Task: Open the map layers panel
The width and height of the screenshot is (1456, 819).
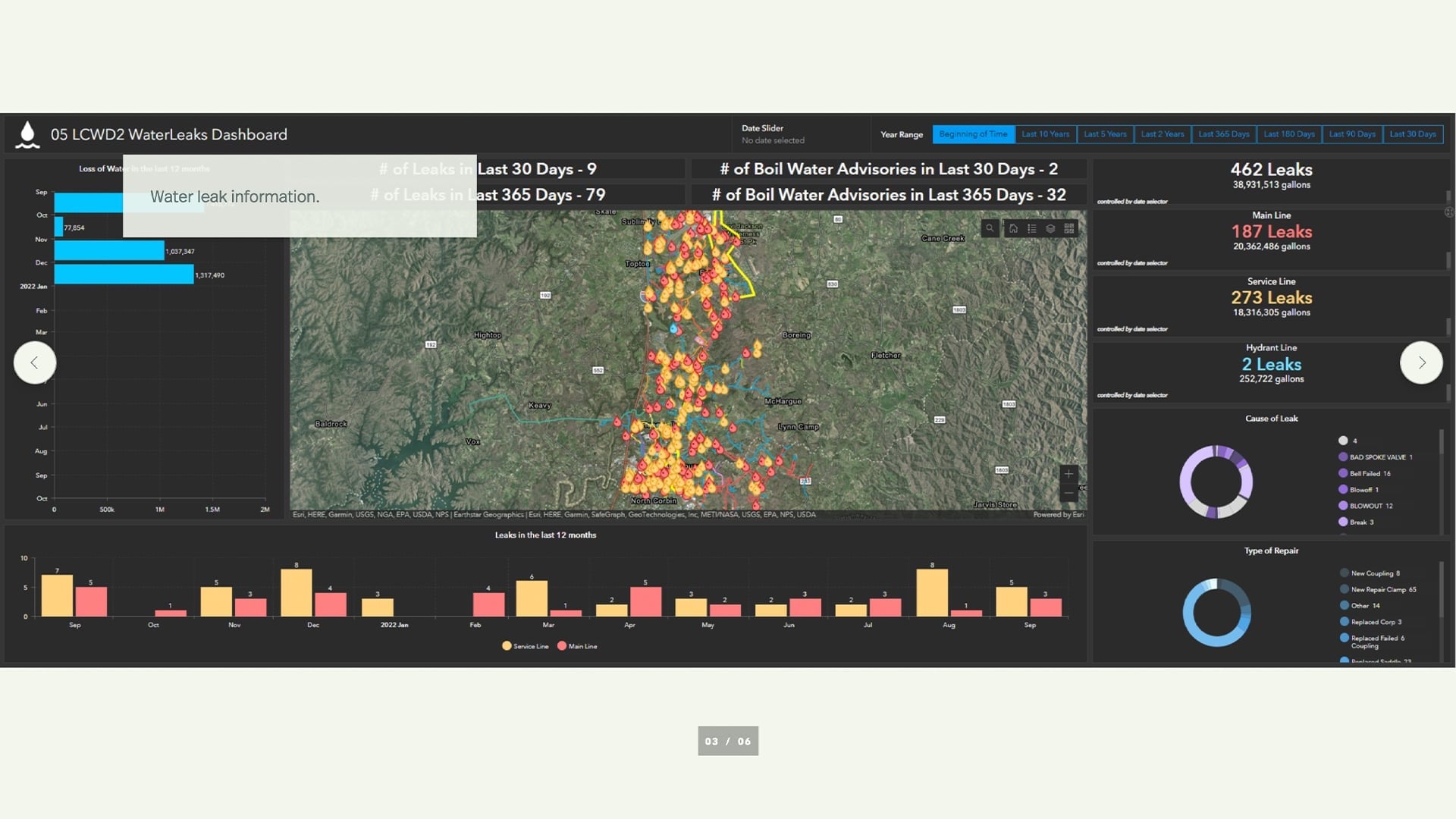Action: click(1050, 228)
